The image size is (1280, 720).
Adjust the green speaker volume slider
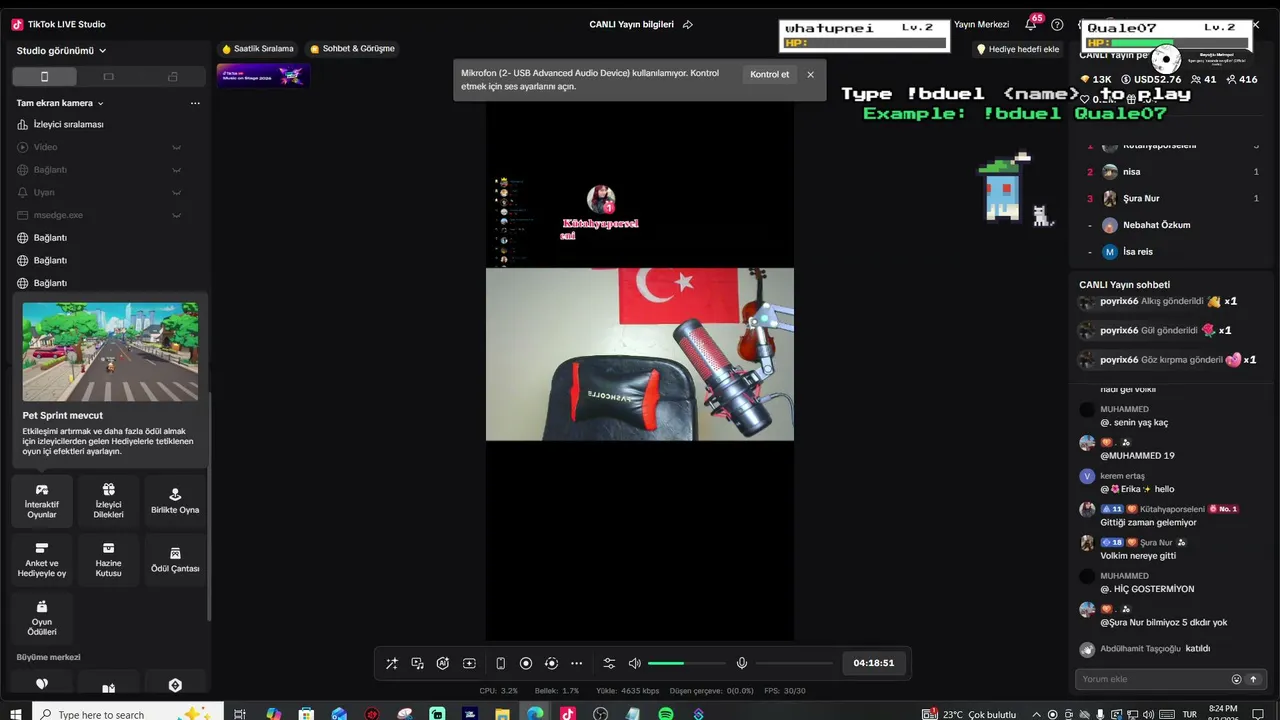point(686,663)
